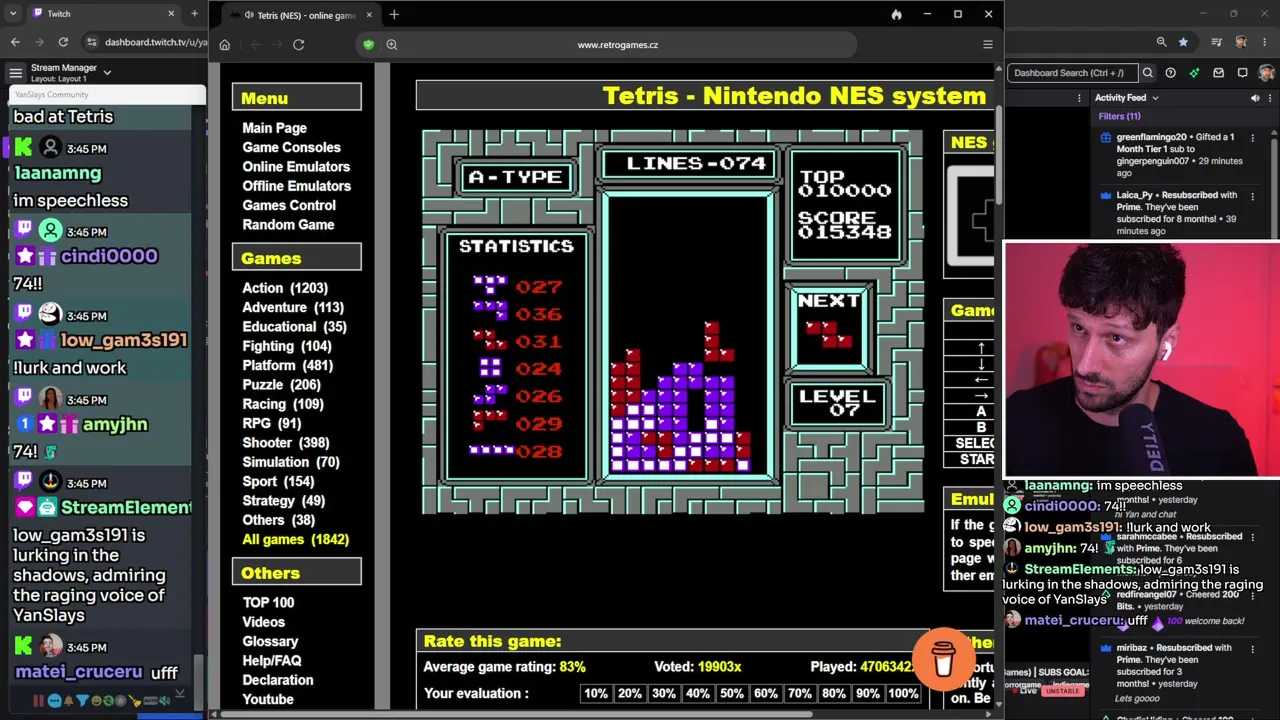Screen dimensions: 1280x720
Task: Open the Offline Emulators link
Action: click(x=296, y=186)
